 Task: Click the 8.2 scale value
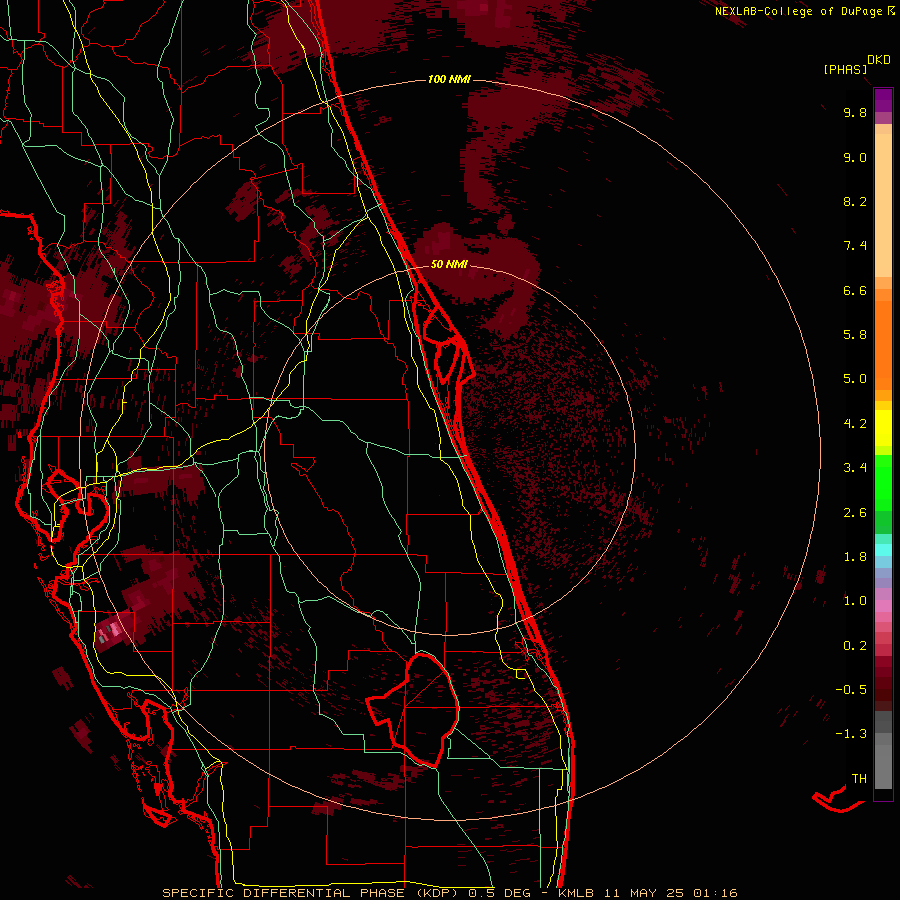855,201
